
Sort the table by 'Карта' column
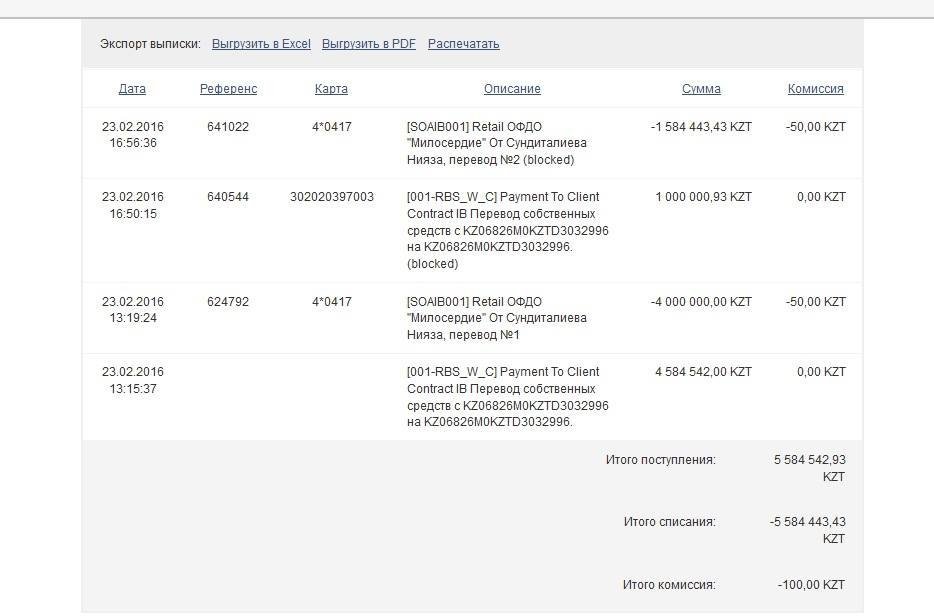tap(331, 89)
